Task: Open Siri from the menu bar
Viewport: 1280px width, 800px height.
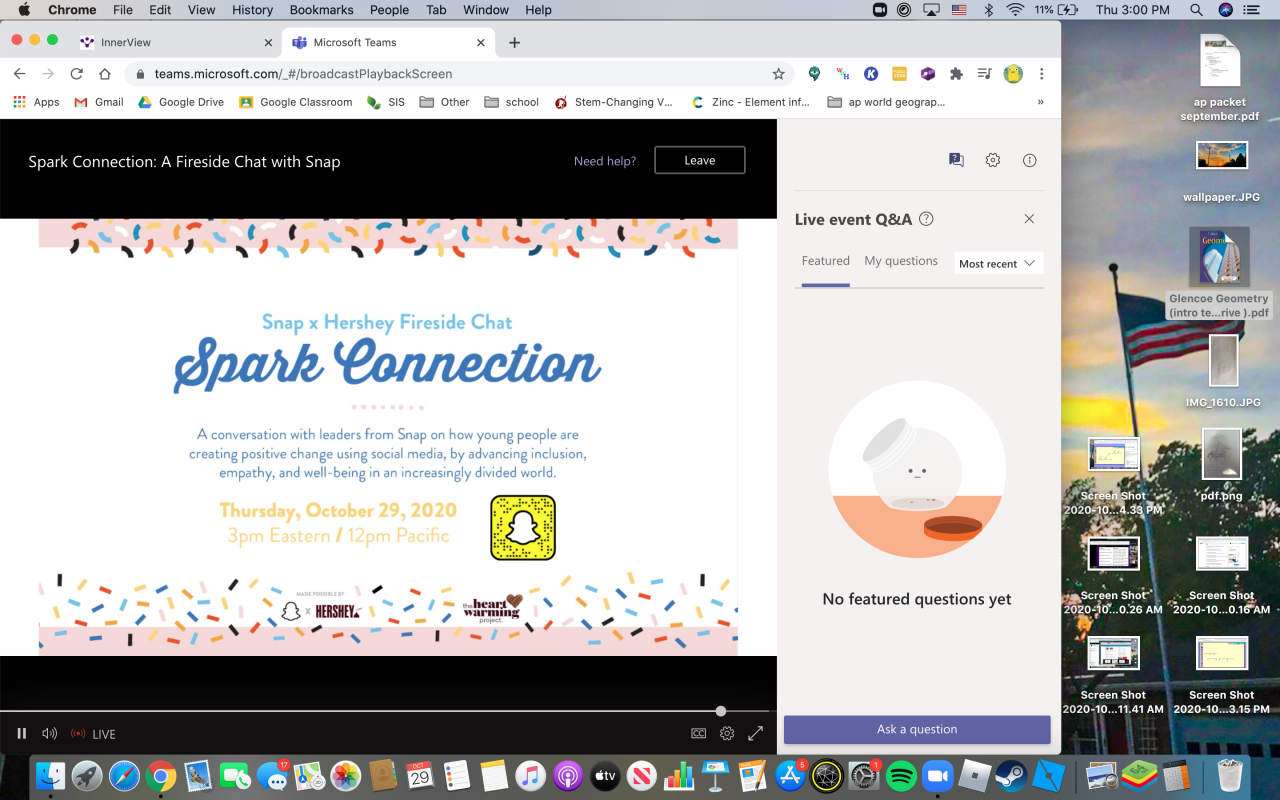Action: pyautogui.click(x=1226, y=10)
